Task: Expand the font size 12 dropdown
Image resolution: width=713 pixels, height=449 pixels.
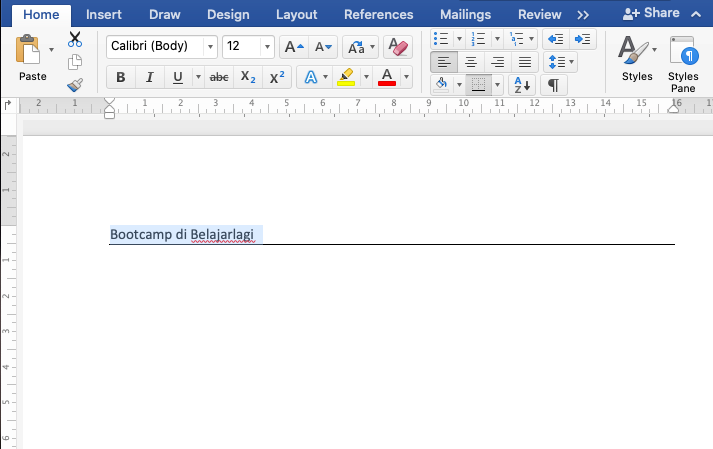Action: point(267,47)
